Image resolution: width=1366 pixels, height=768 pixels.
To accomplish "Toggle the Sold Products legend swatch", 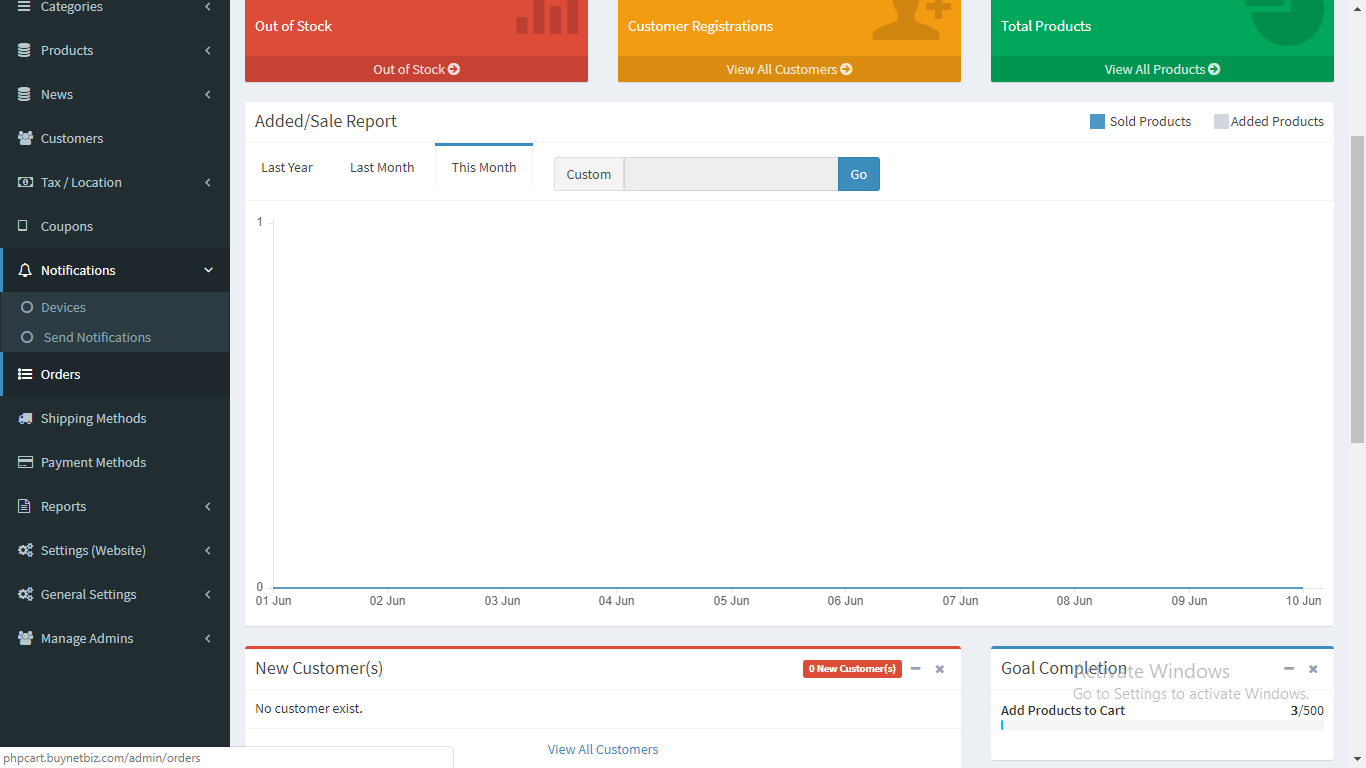I will [x=1097, y=121].
